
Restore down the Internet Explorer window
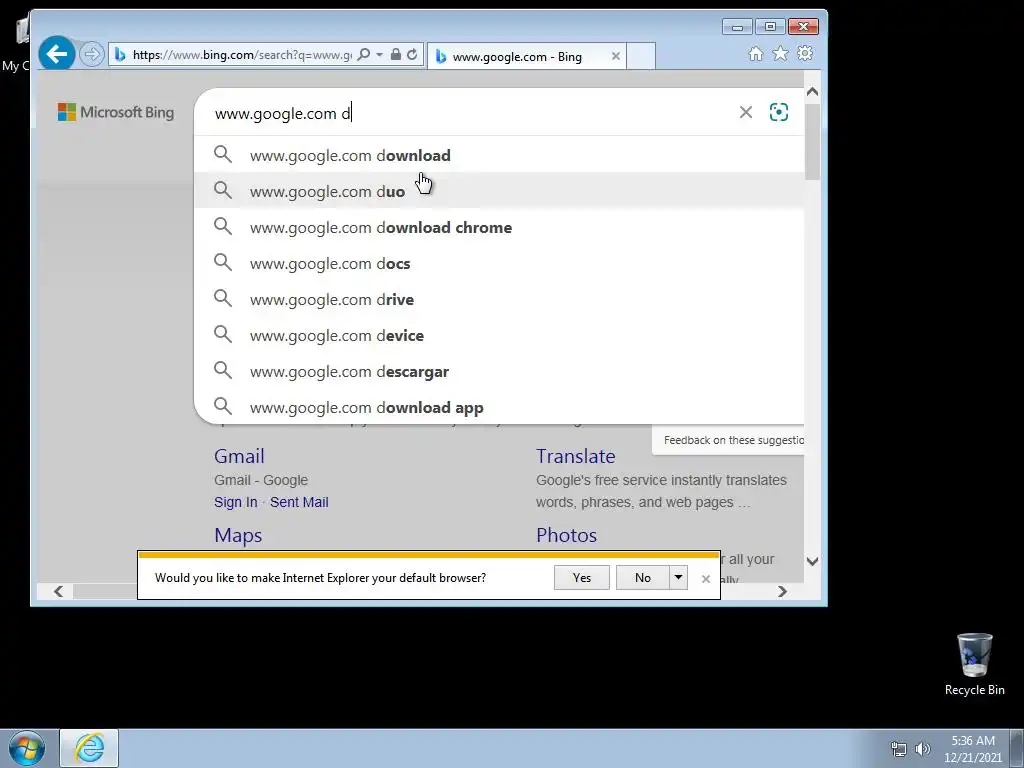pos(771,27)
